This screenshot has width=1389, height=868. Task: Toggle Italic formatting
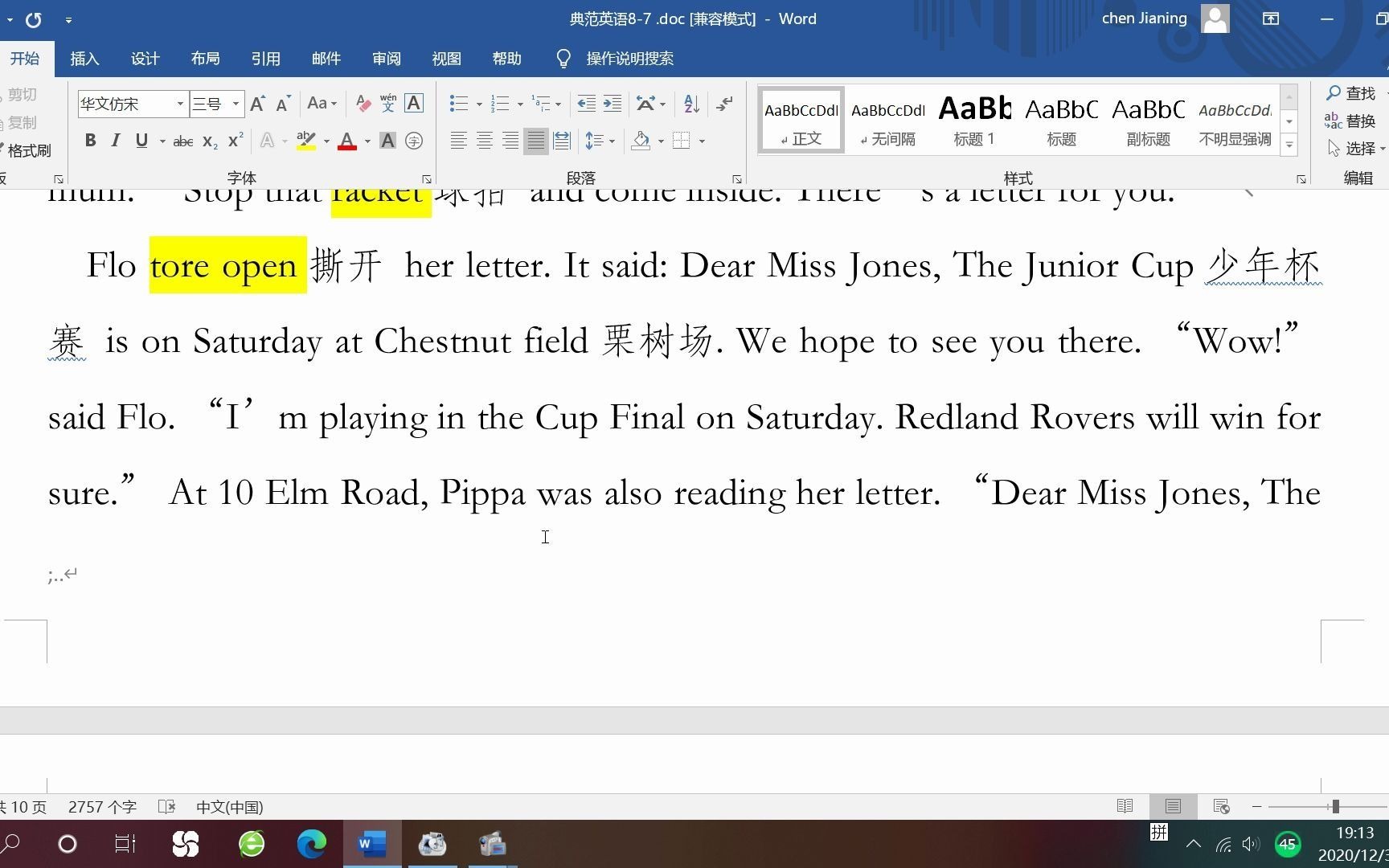[116, 141]
